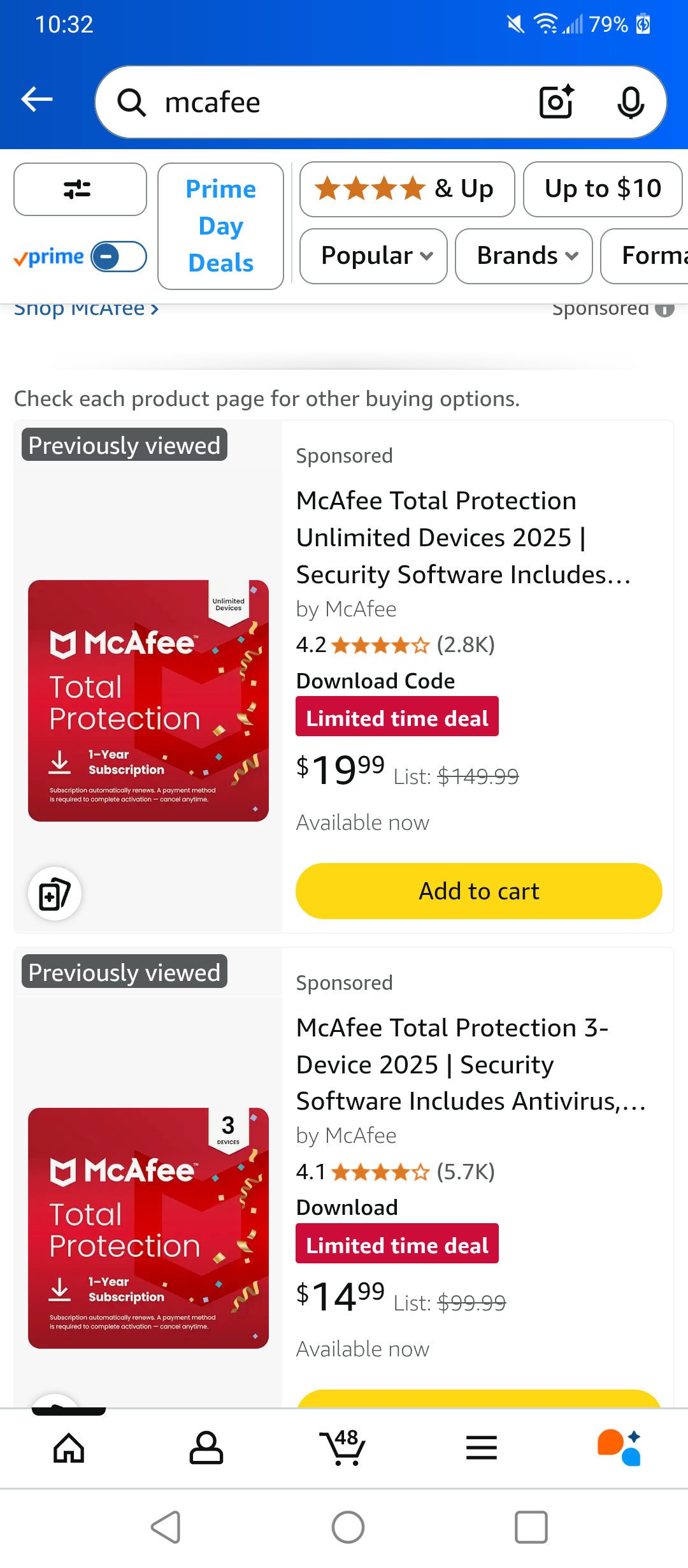Tap the microphone voice search icon
This screenshot has height=1568, width=688.
(631, 102)
